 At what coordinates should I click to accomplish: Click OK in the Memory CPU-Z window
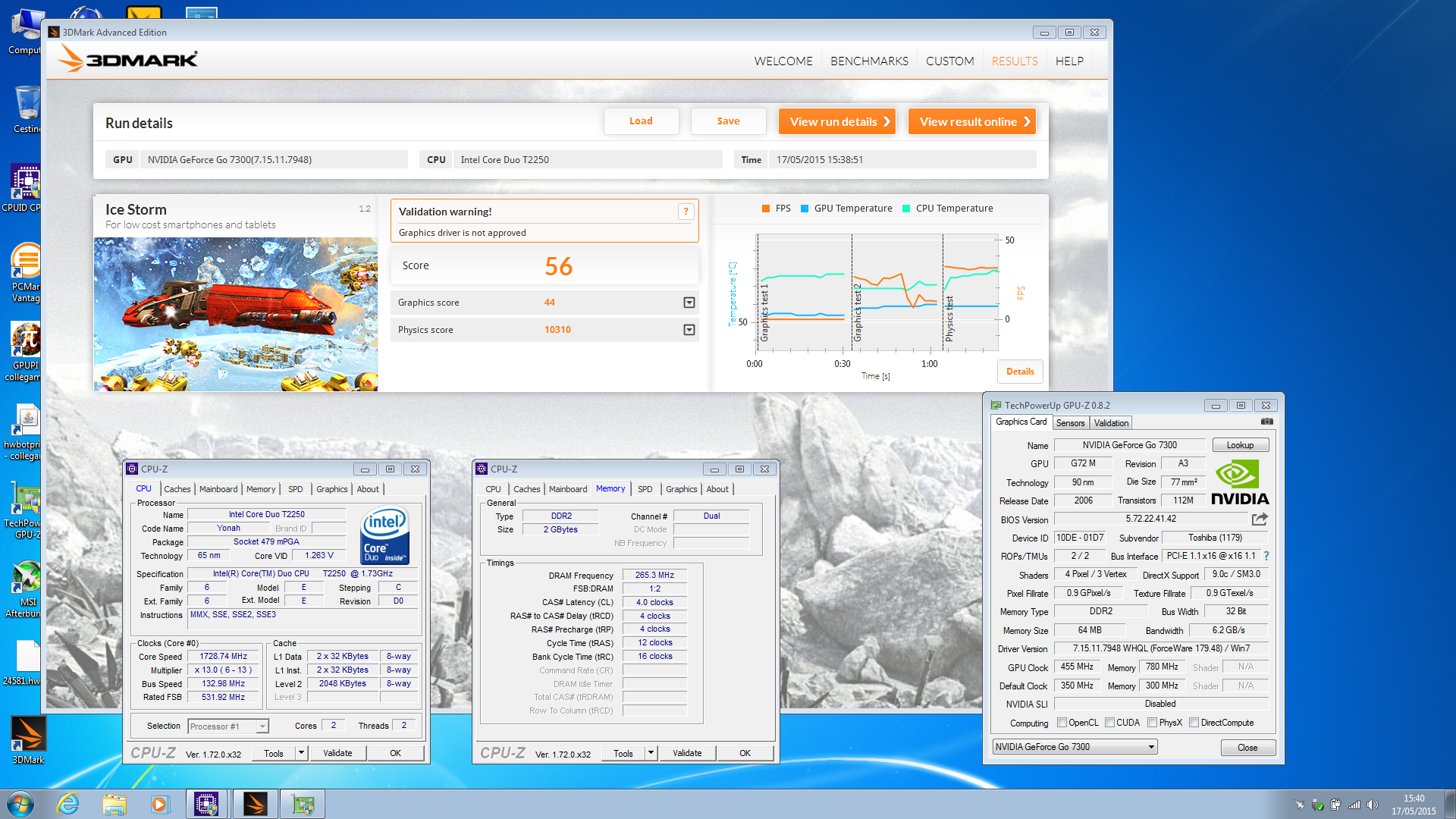(745, 753)
